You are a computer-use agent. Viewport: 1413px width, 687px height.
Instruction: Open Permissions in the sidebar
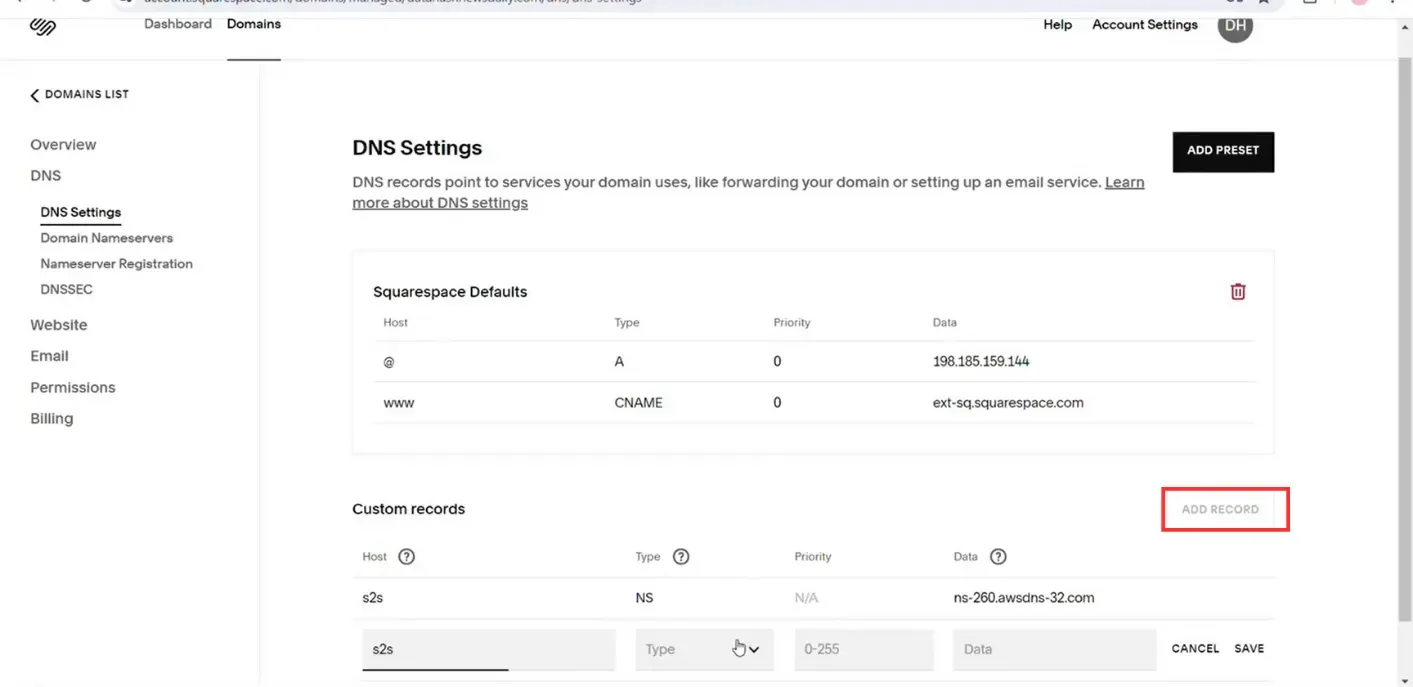(73, 388)
